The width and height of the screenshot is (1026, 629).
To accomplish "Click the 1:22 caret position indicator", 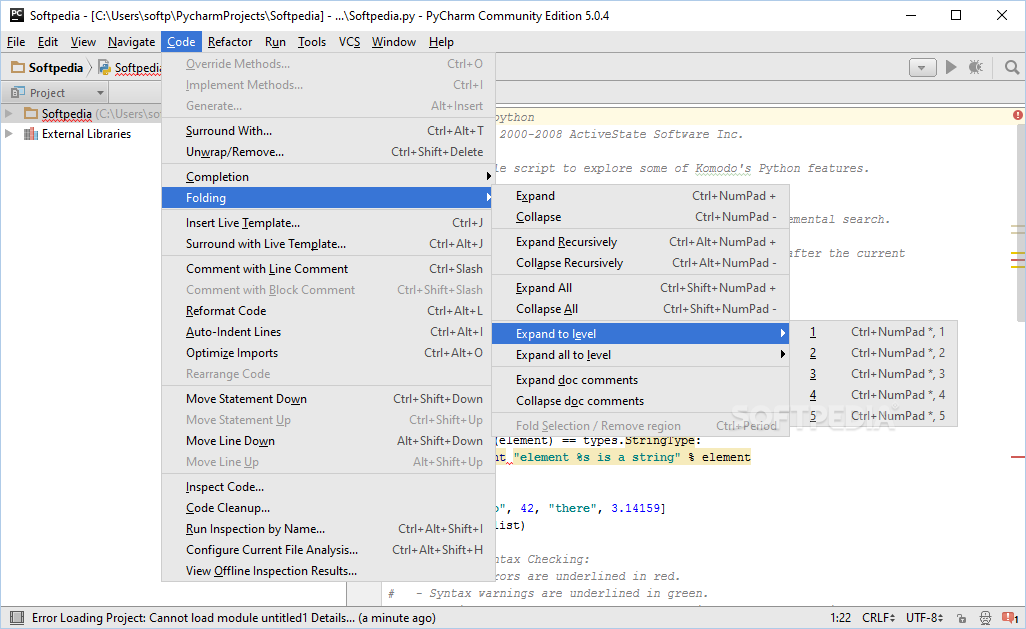I will pyautogui.click(x=840, y=617).
